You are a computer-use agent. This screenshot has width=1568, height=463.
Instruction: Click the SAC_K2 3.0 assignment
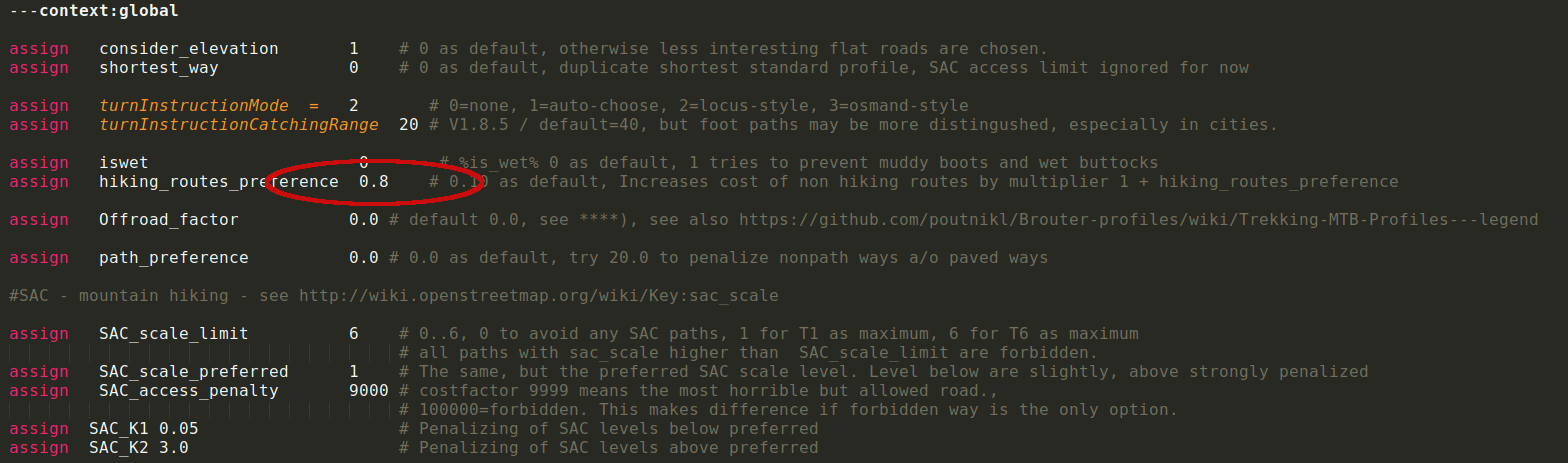point(138,447)
